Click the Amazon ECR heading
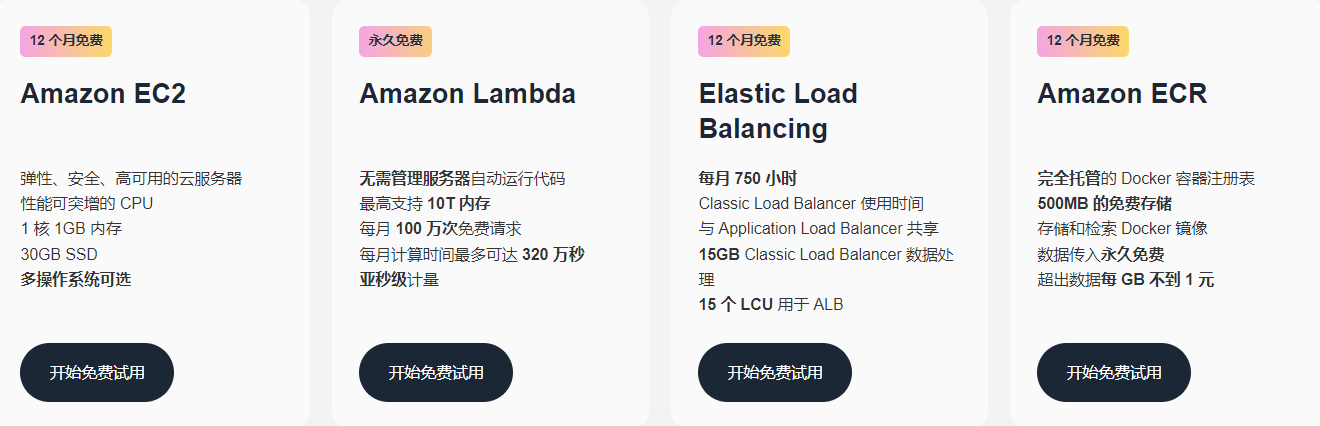1320x426 pixels. [1122, 94]
